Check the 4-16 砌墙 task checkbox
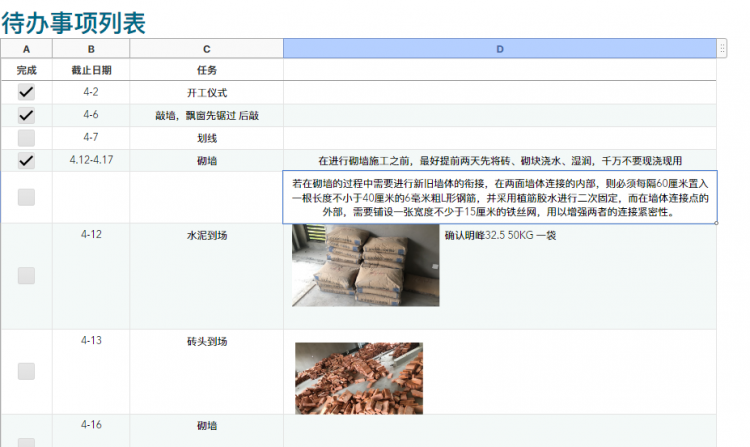 pyautogui.click(x=26, y=443)
